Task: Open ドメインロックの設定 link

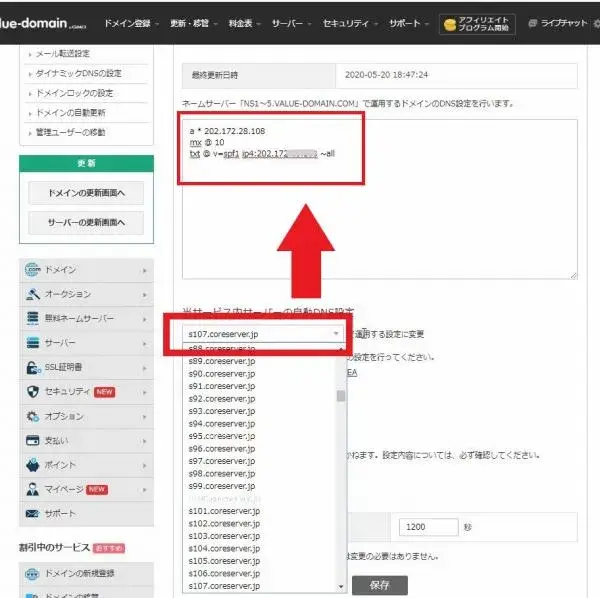Action: pos(74,93)
